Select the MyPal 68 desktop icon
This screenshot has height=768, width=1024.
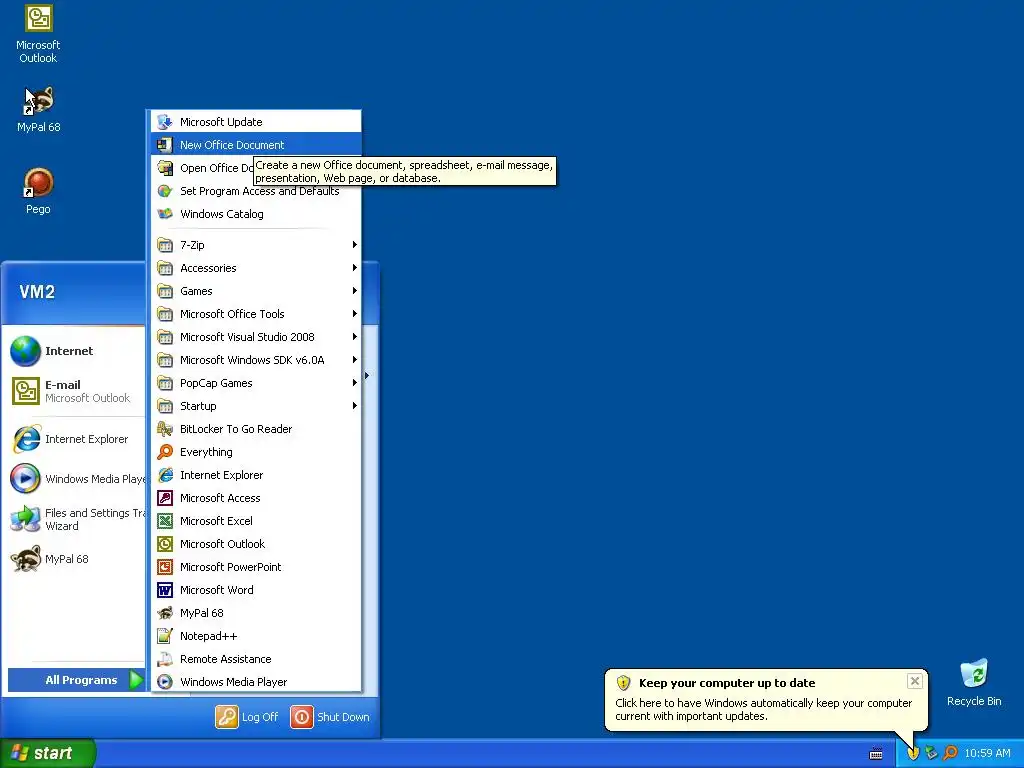click(x=38, y=109)
